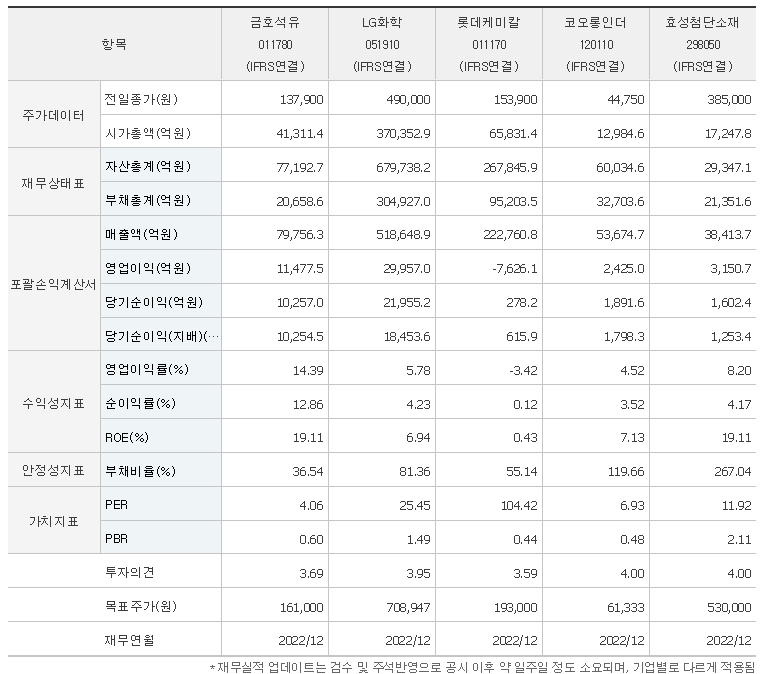Image resolution: width=765 pixels, height=674 pixels.
Task: Select net margin value 4.17
Action: [x=740, y=404]
